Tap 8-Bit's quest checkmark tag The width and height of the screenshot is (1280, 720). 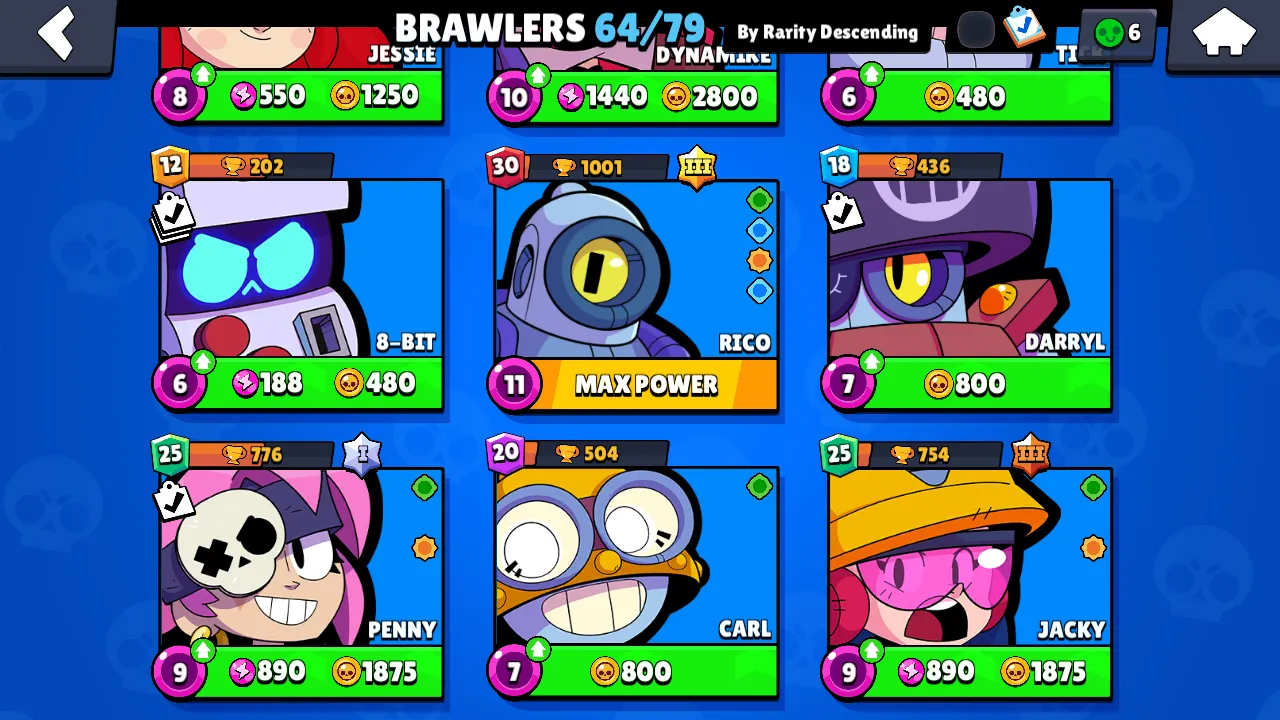point(171,215)
